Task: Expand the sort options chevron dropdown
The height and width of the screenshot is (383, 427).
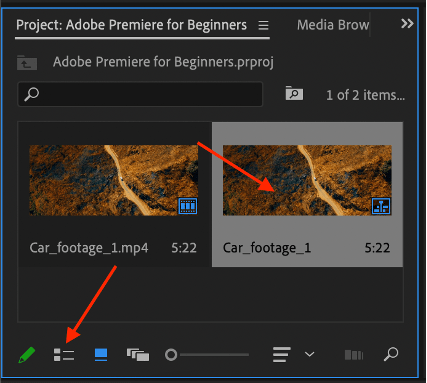Action: [x=310, y=354]
